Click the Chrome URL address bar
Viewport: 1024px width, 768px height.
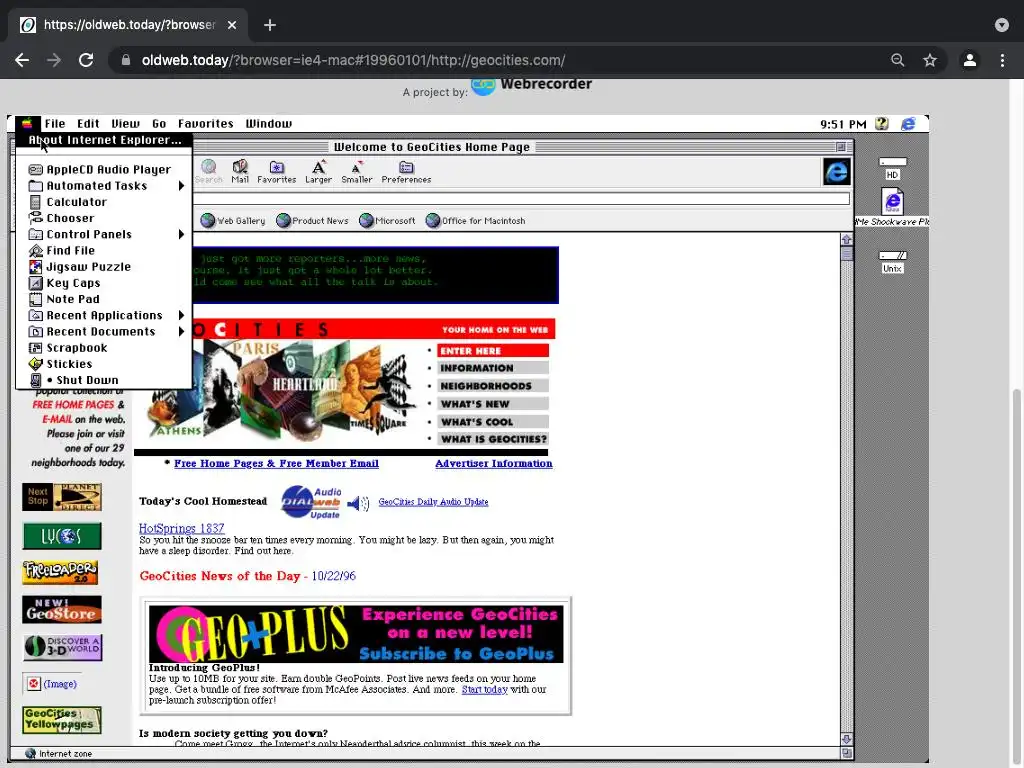point(502,60)
